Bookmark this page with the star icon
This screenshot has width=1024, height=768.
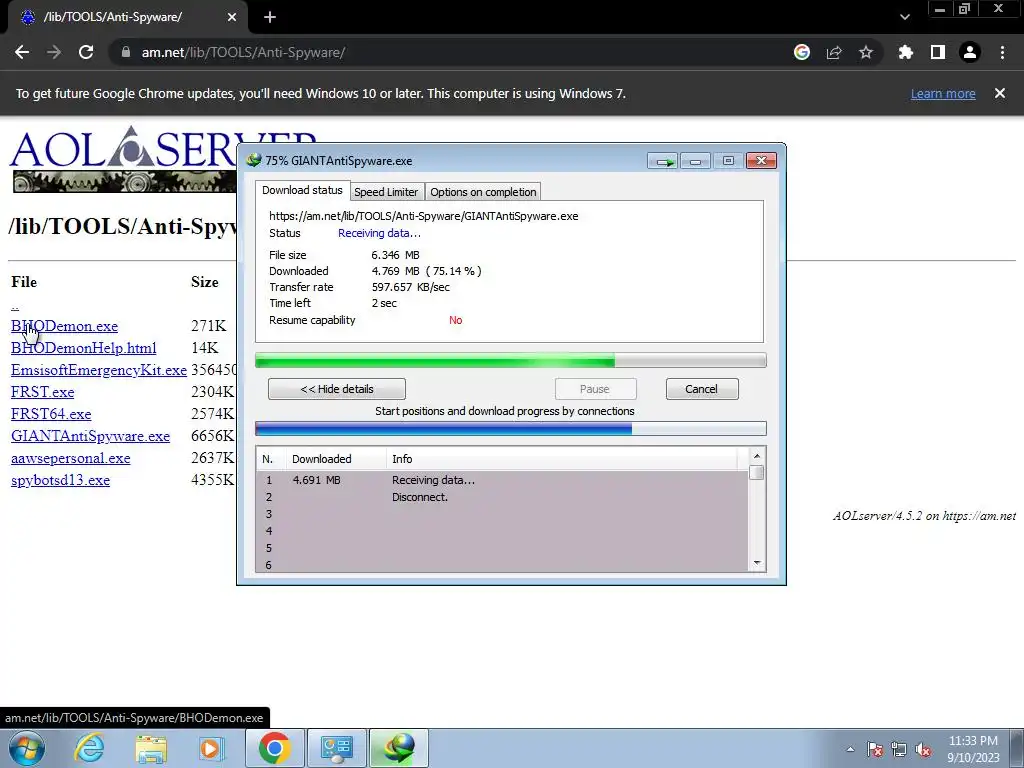click(866, 52)
